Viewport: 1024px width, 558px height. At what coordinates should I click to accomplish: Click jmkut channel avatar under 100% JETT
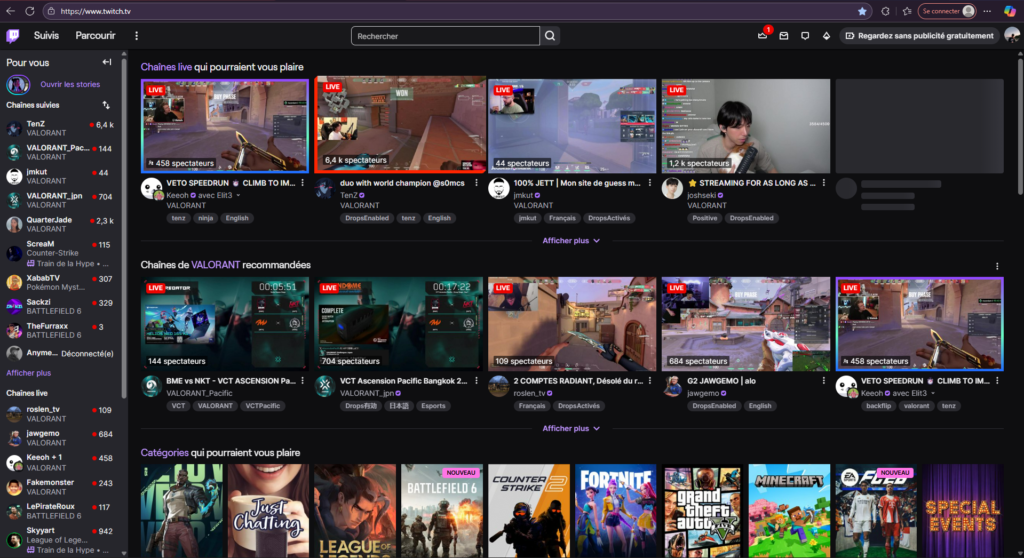click(x=499, y=189)
